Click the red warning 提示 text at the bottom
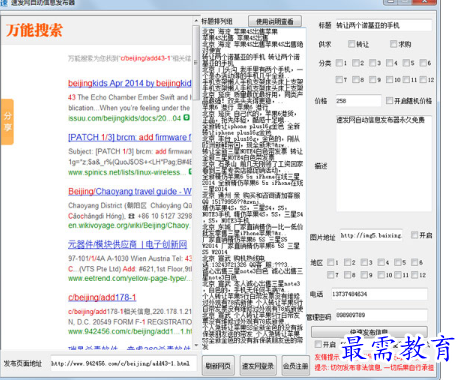The height and width of the screenshot is (380, 463). 374,368
